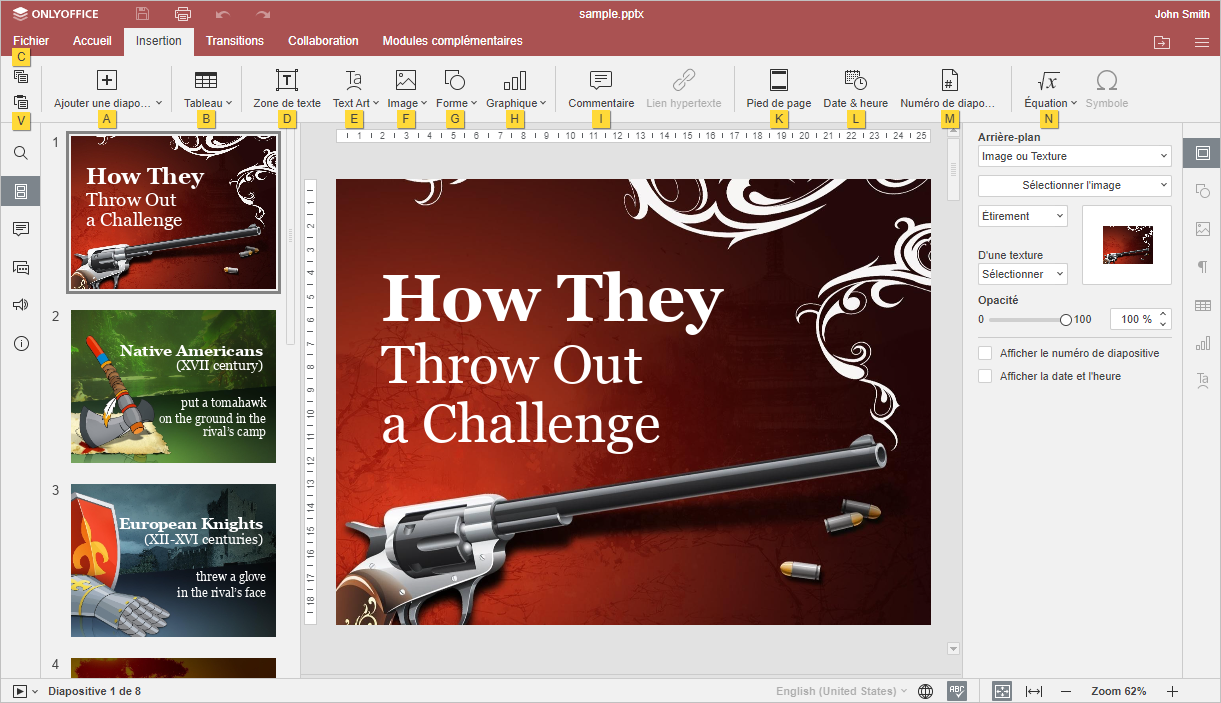Click the Image insertion icon

[406, 81]
